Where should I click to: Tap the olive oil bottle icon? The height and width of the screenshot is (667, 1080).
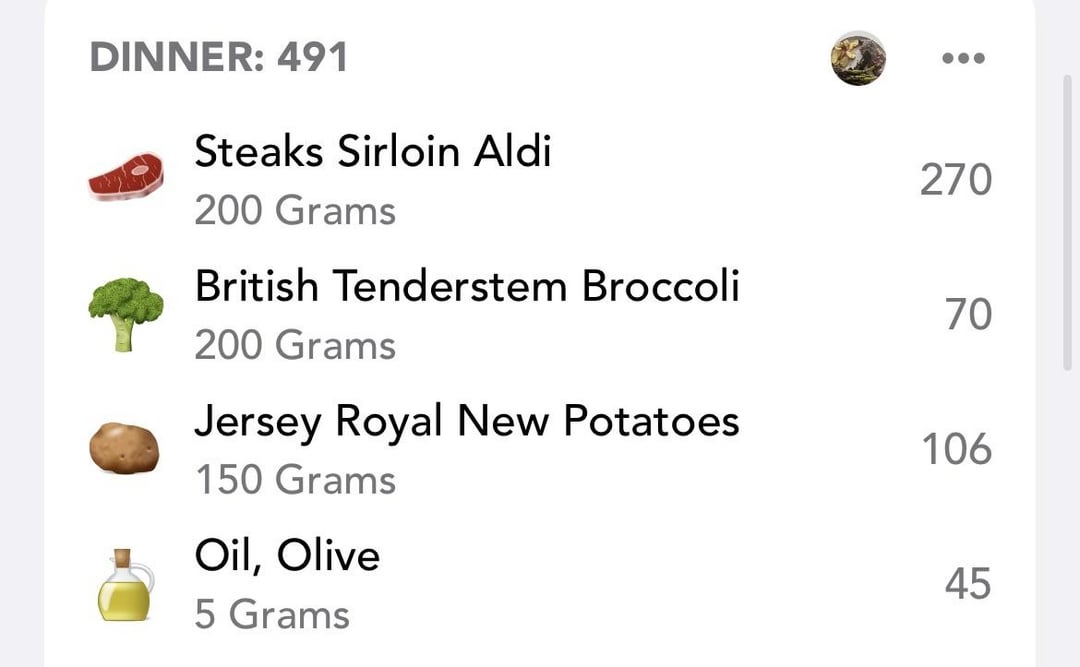click(x=125, y=585)
